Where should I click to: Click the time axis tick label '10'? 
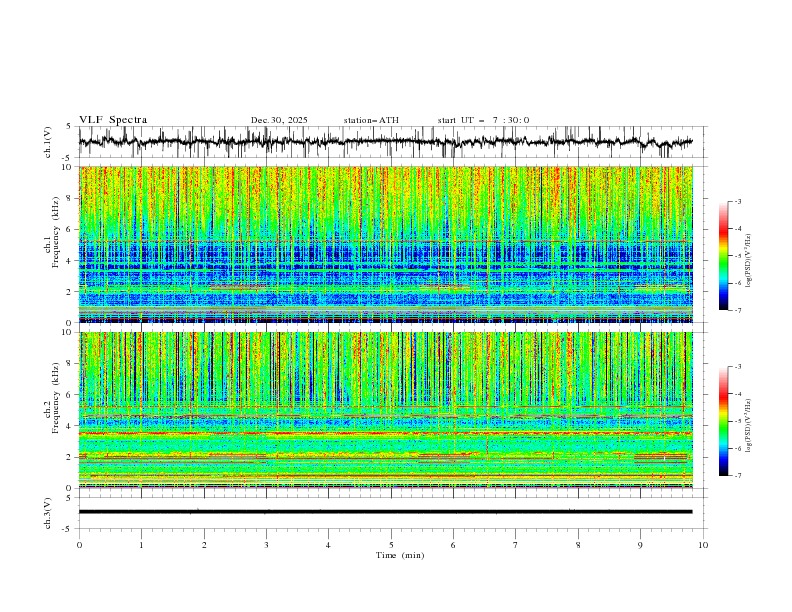coord(703,545)
